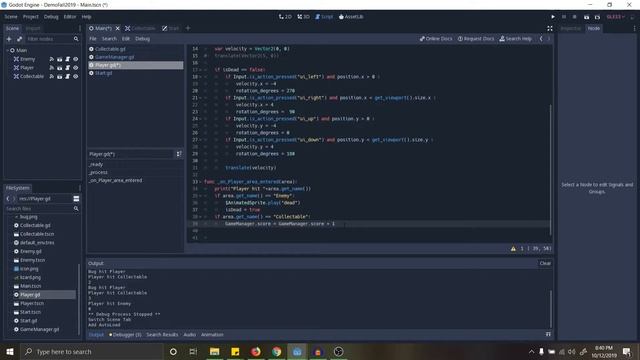Image resolution: width=640 pixels, height=360 pixels.
Task: Open Online Docs link
Action: [x=436, y=39]
